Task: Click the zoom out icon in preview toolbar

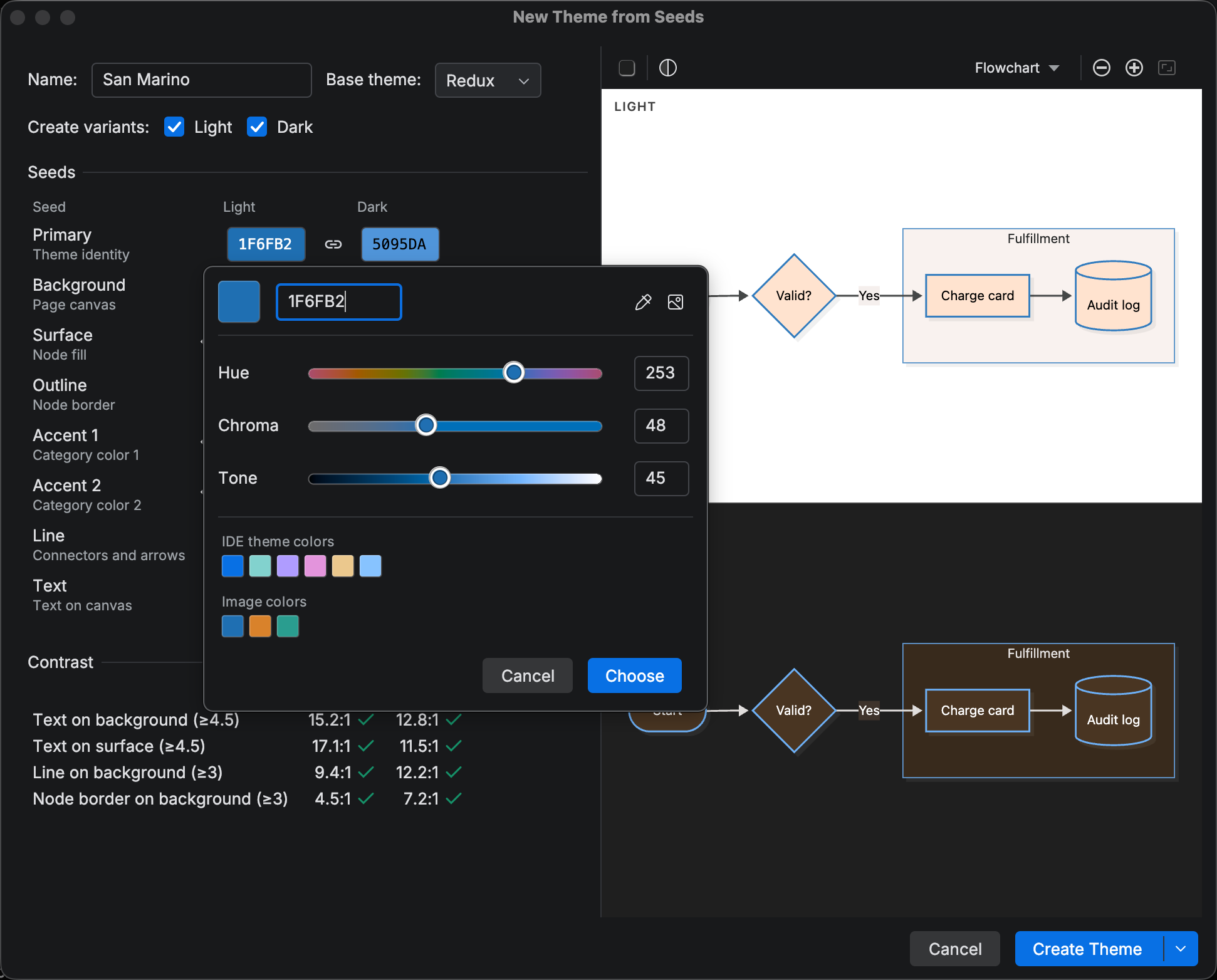Action: (x=1102, y=68)
